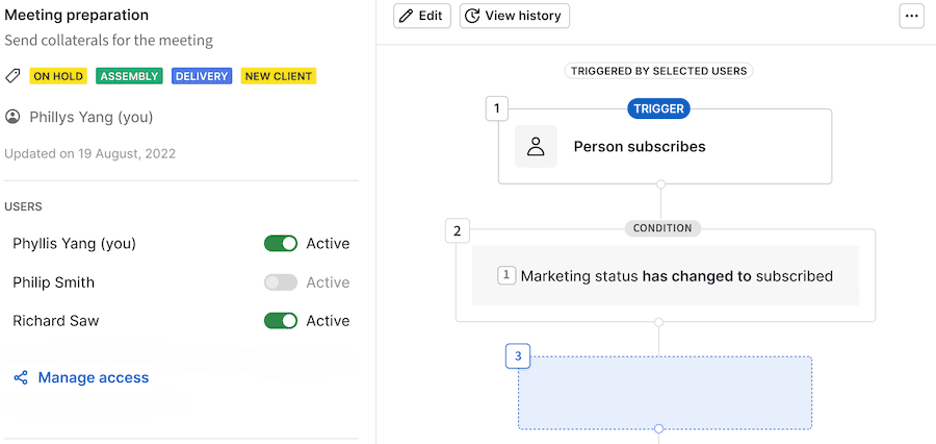The width and height of the screenshot is (936, 444).
Task: Enable Philip Smith's active toggle
Action: 280,282
